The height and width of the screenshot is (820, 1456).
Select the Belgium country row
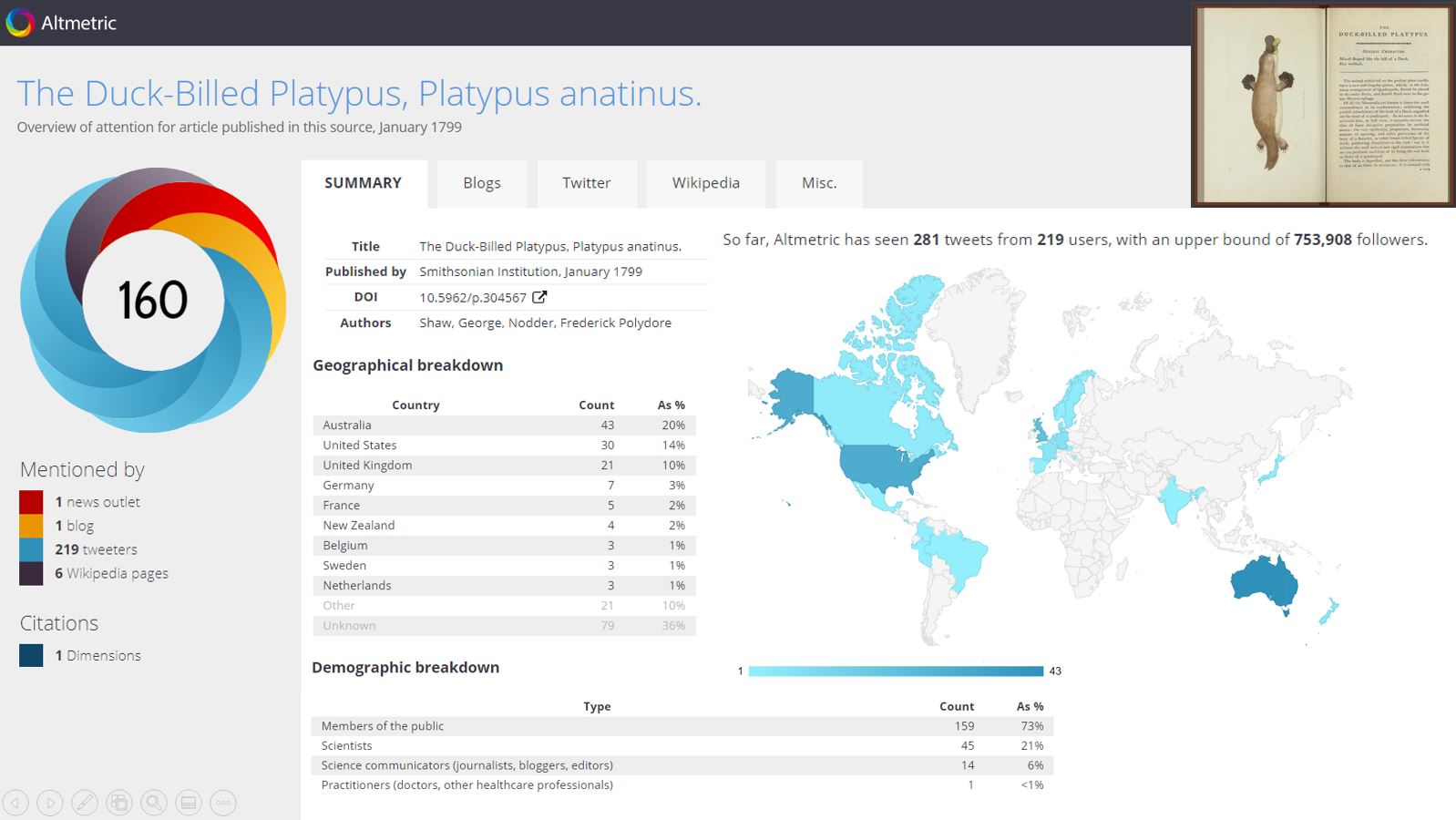(504, 546)
